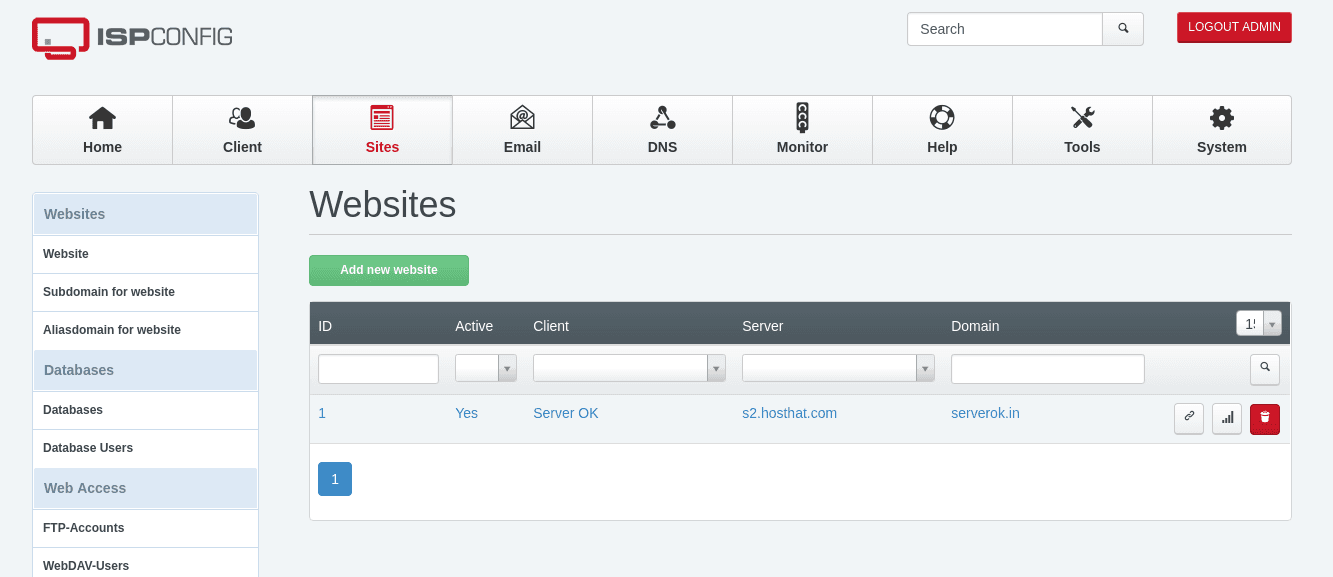Screen dimensions: 1333x577
Task: Open the System section gear icon
Action: [x=1221, y=118]
